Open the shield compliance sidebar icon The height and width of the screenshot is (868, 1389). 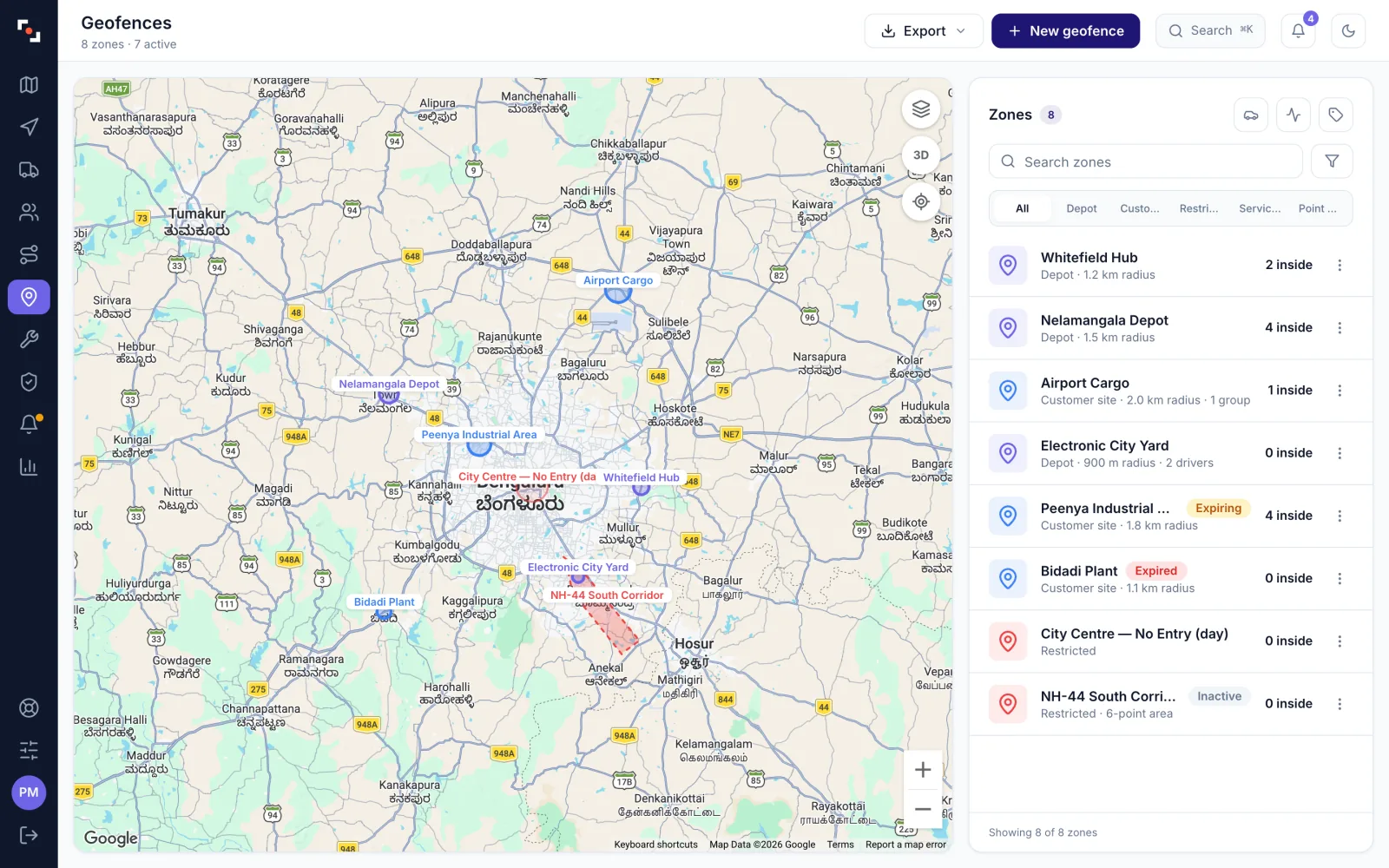click(x=29, y=382)
